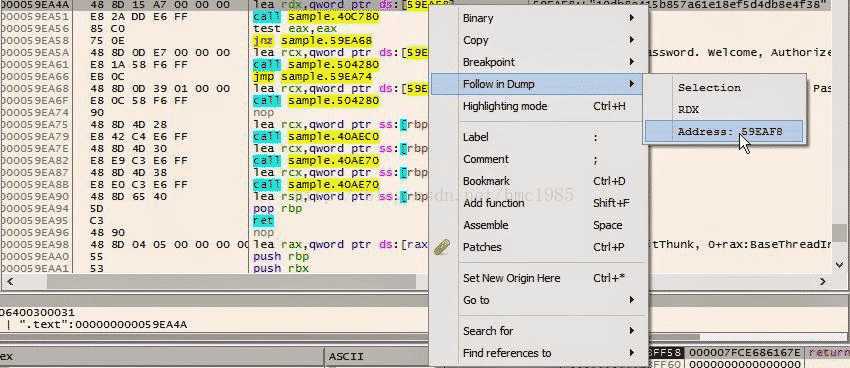850x368 pixels.
Task: Click left arrow of horizontal scrollbar
Action: coord(9,282)
